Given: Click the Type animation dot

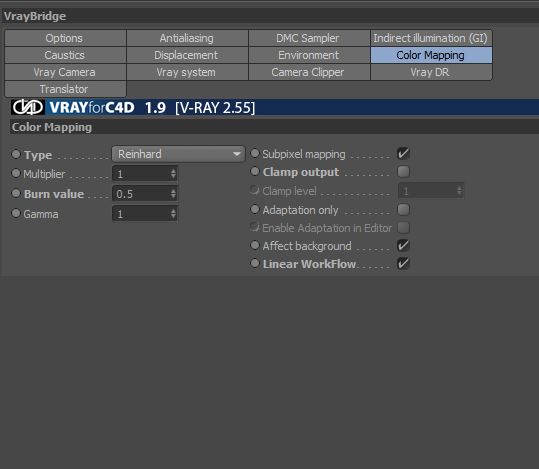Looking at the screenshot, I should [16, 154].
